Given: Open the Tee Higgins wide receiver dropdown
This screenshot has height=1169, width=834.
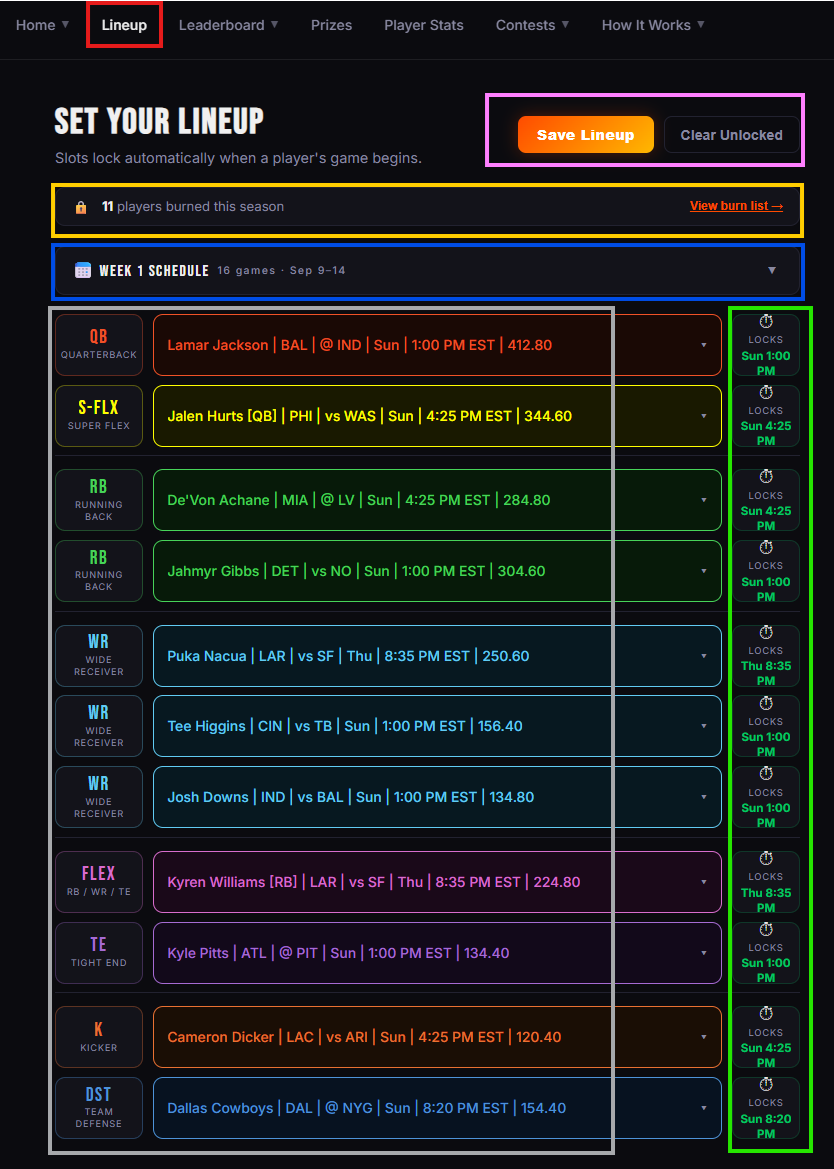Looking at the screenshot, I should (437, 726).
